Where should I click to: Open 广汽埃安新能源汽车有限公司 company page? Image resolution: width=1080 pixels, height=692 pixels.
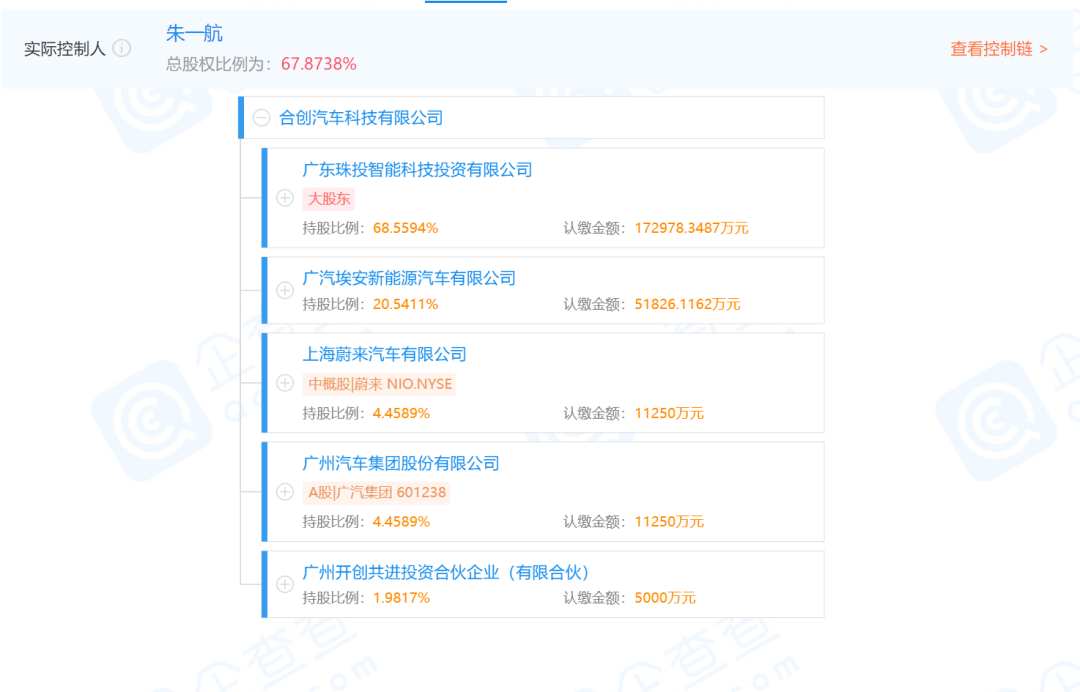409,278
